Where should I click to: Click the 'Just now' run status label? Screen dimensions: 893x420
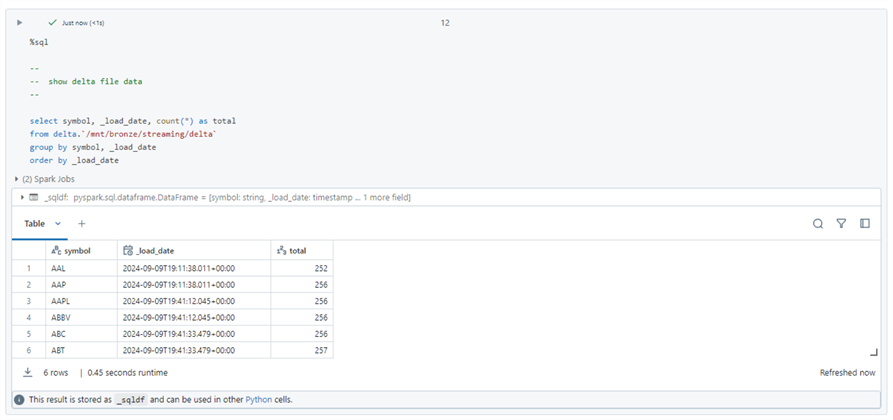(82, 22)
